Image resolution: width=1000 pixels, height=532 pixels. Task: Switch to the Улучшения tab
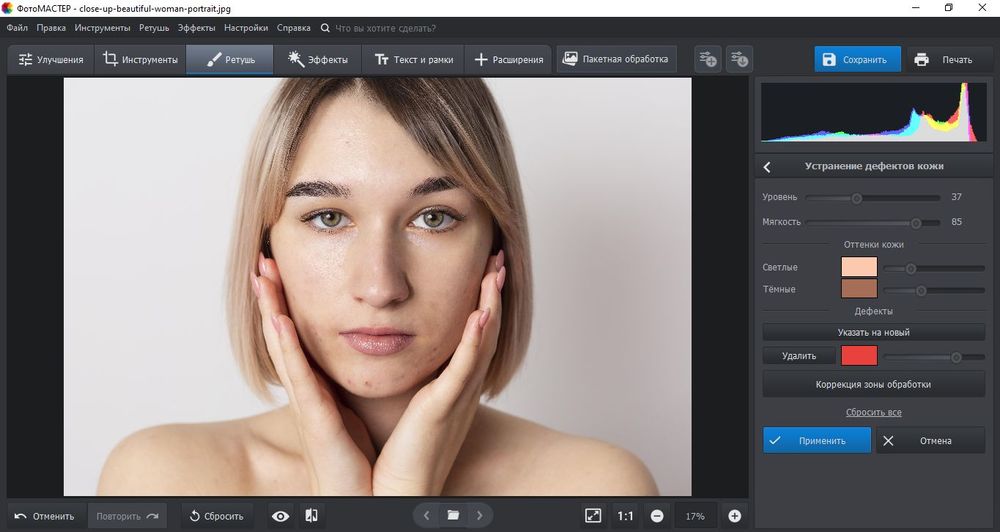click(x=51, y=59)
